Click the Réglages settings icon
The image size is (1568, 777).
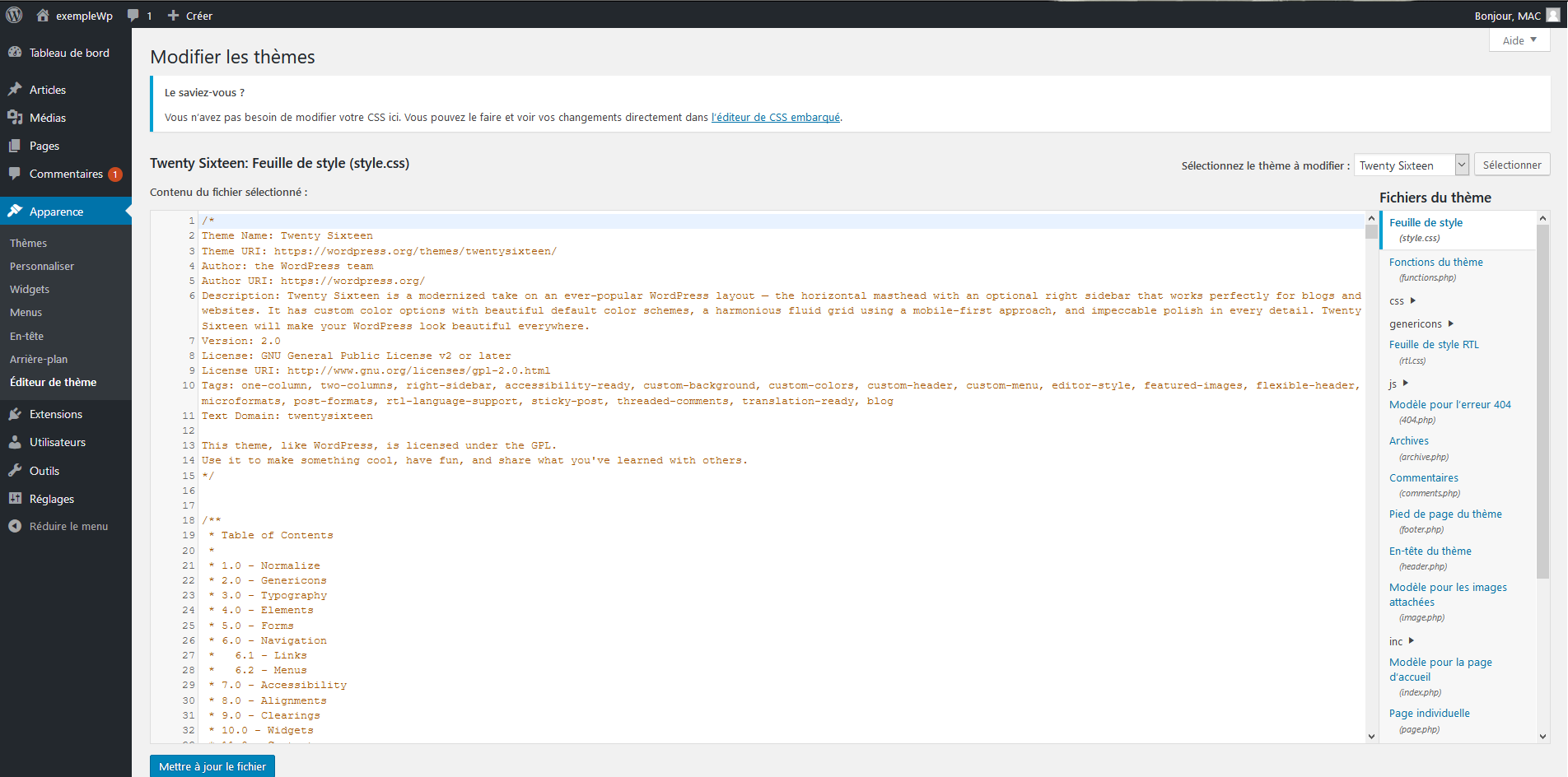(15, 499)
